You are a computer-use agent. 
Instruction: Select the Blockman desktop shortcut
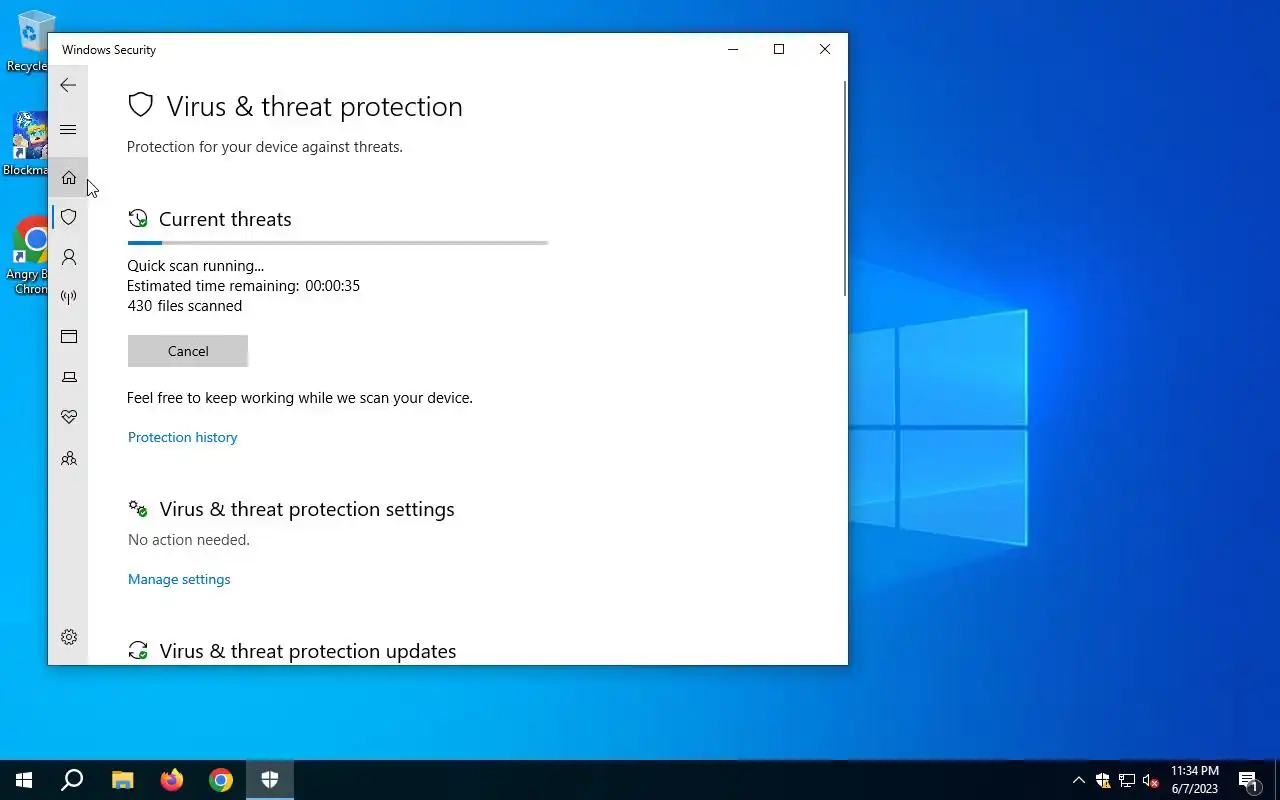(x=28, y=144)
